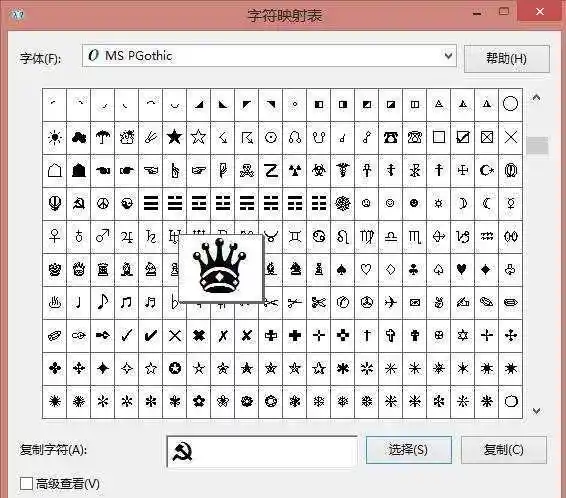This screenshot has width=566, height=498.
Task: Select the ankh symbol
Action: click(x=366, y=171)
